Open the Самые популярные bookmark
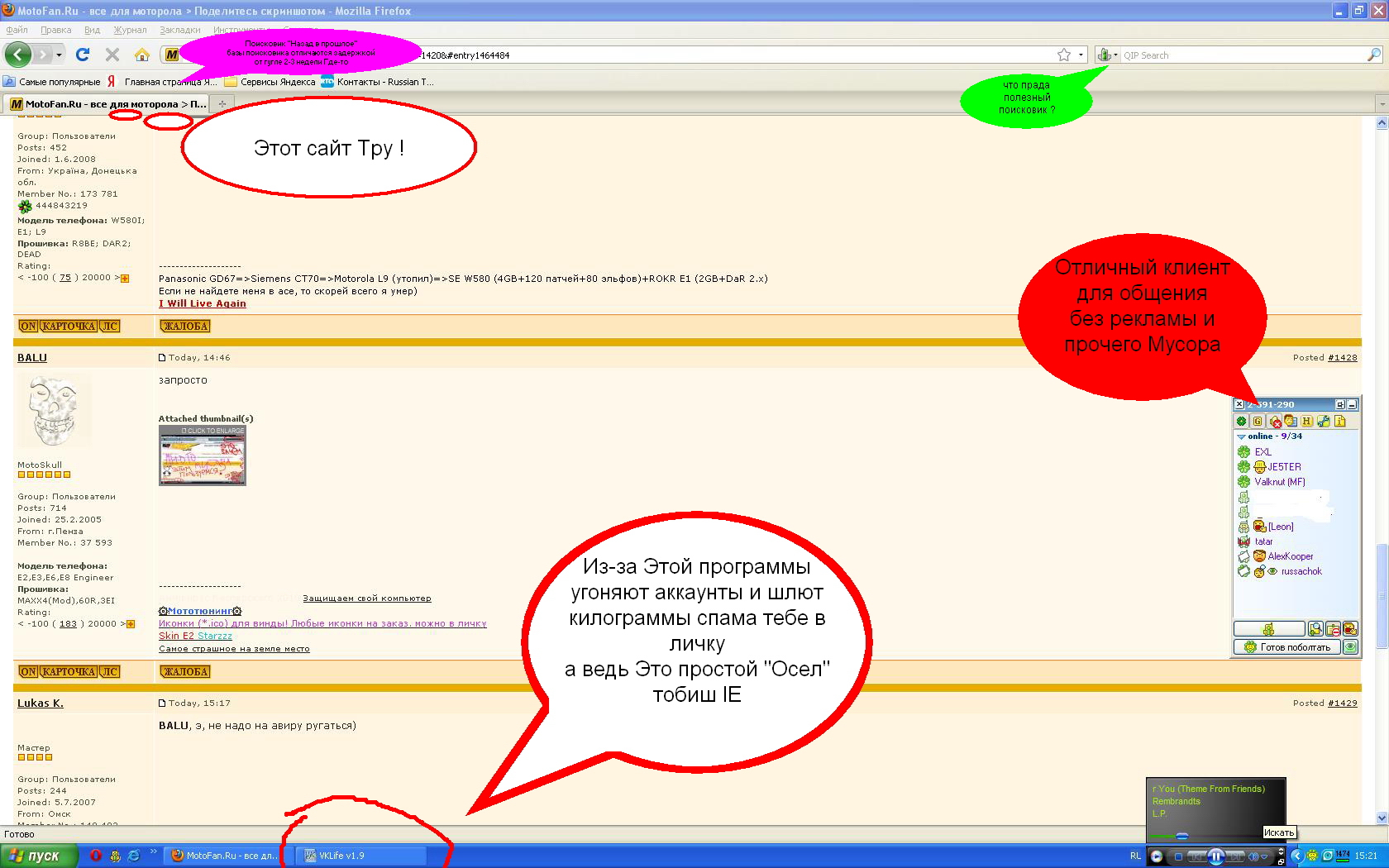The image size is (1389, 868). point(52,82)
